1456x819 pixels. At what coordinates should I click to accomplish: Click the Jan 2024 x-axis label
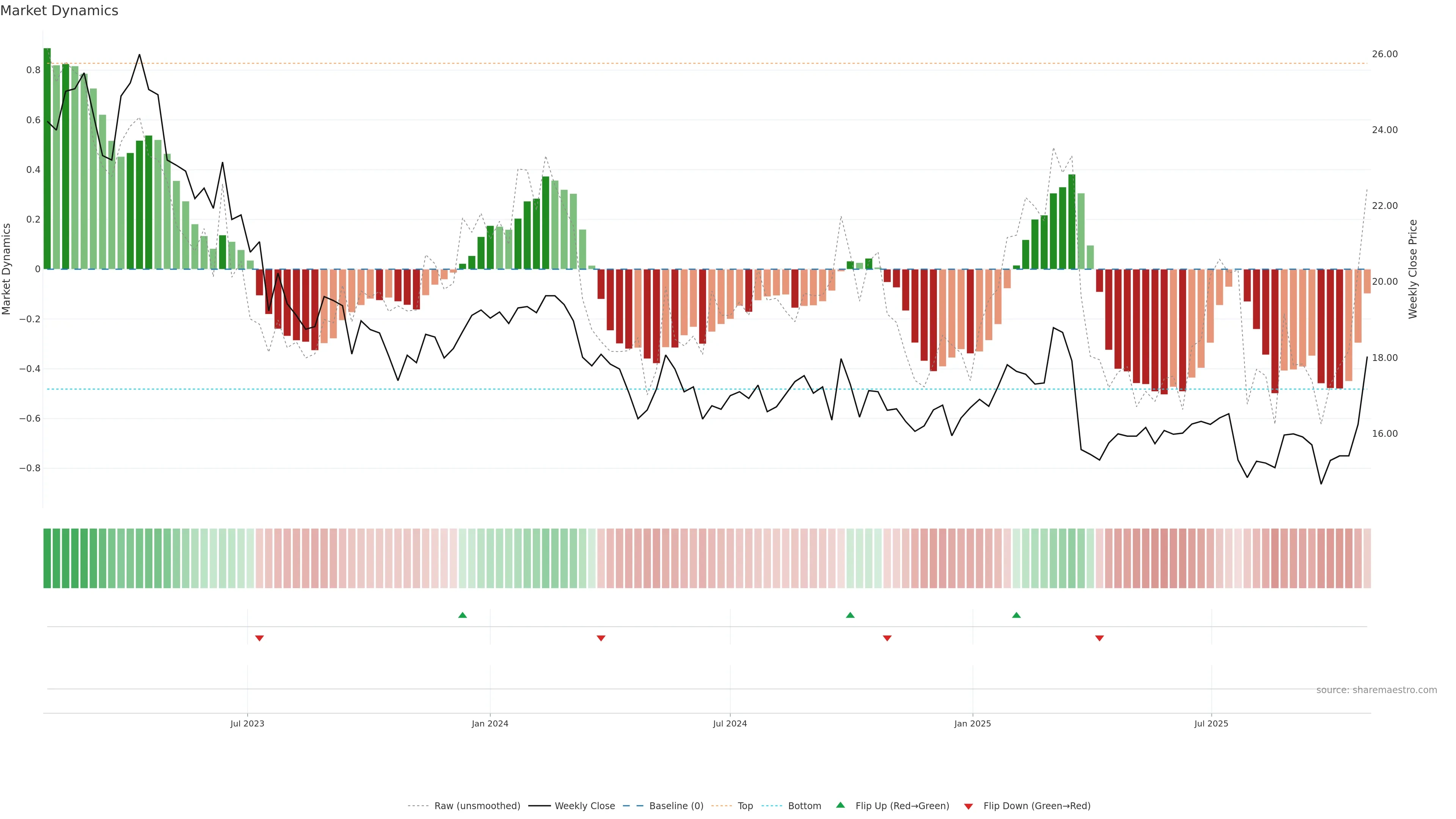click(x=490, y=723)
